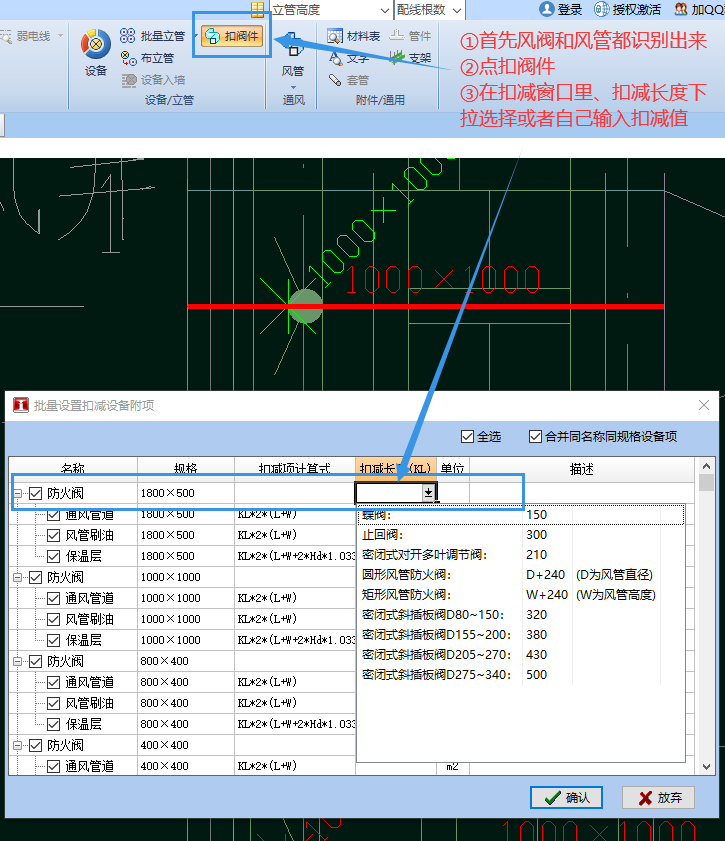Image resolution: width=725 pixels, height=841 pixels.
Task: Uncheck 防火阀 1000×1000 checkbox
Action: pyautogui.click(x=36, y=577)
